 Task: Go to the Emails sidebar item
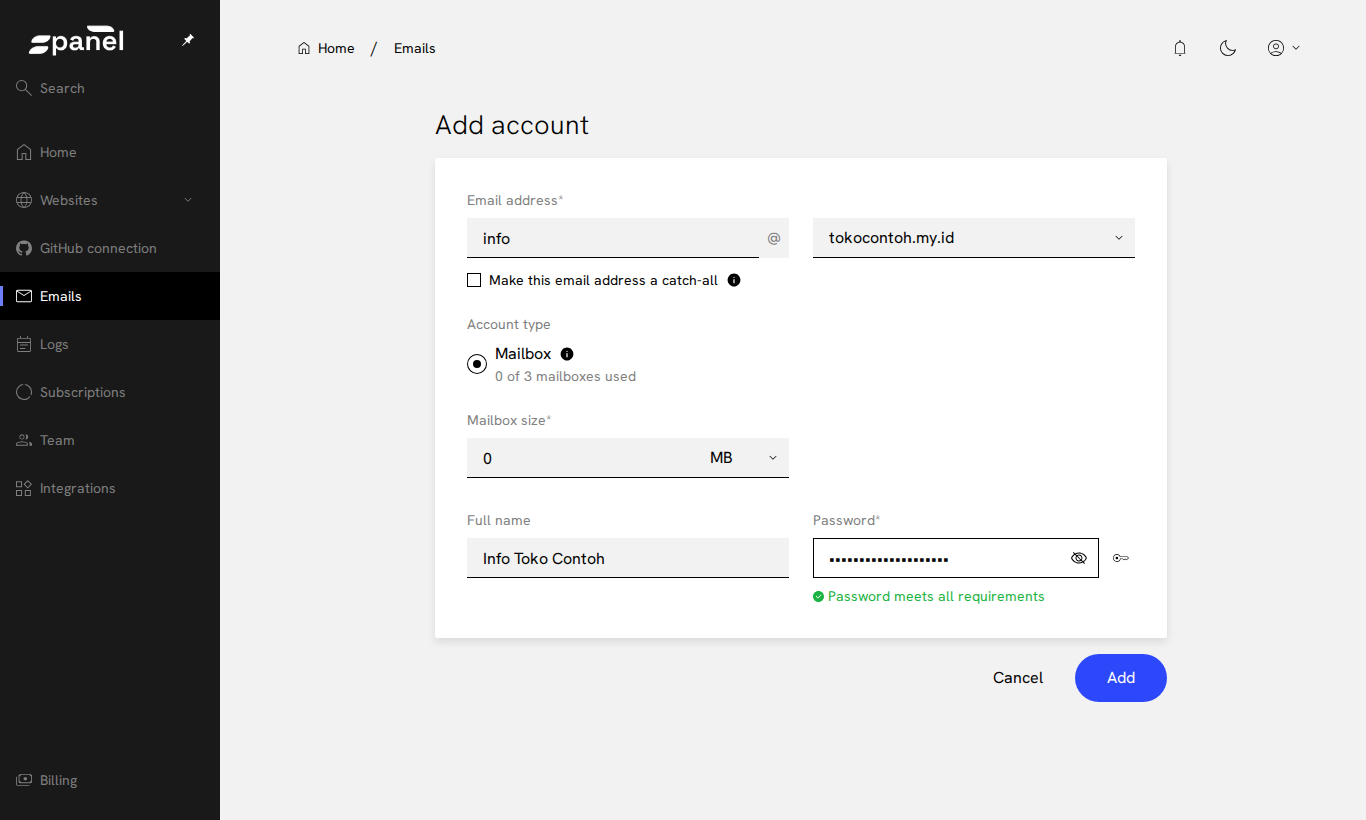click(x=110, y=296)
